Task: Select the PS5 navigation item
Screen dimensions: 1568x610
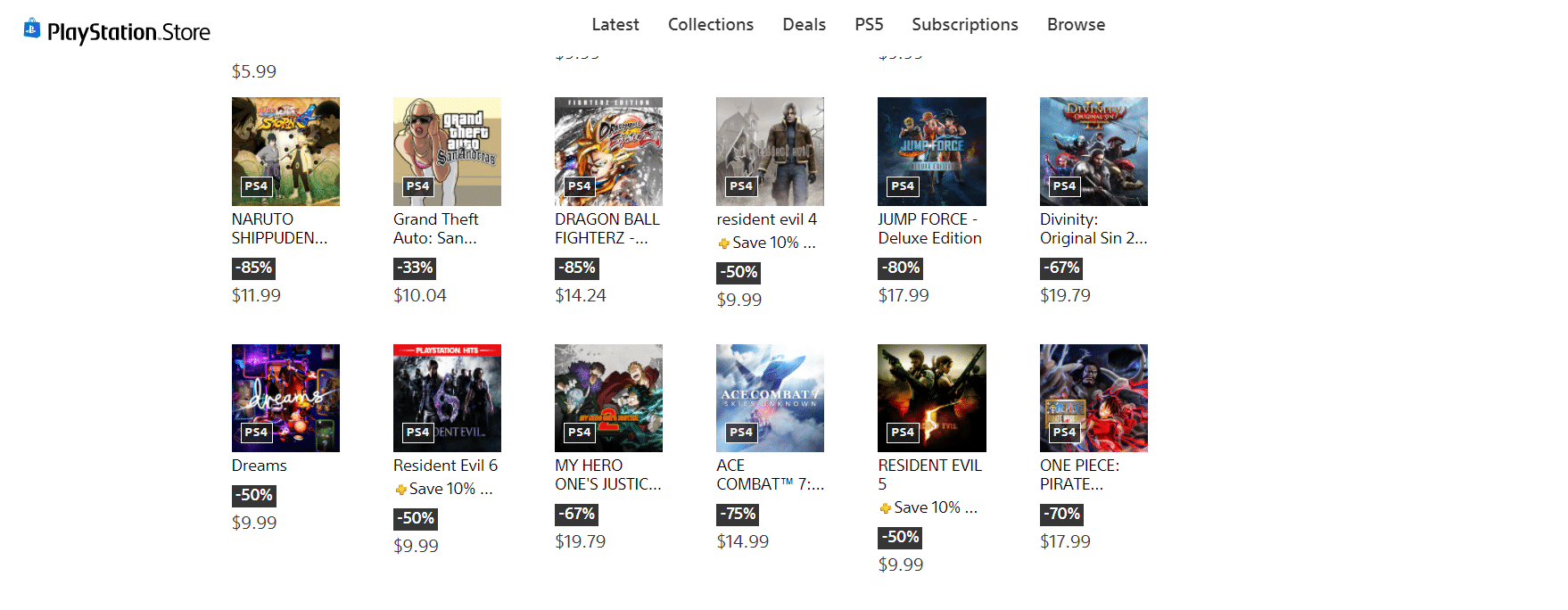Action: click(x=869, y=25)
